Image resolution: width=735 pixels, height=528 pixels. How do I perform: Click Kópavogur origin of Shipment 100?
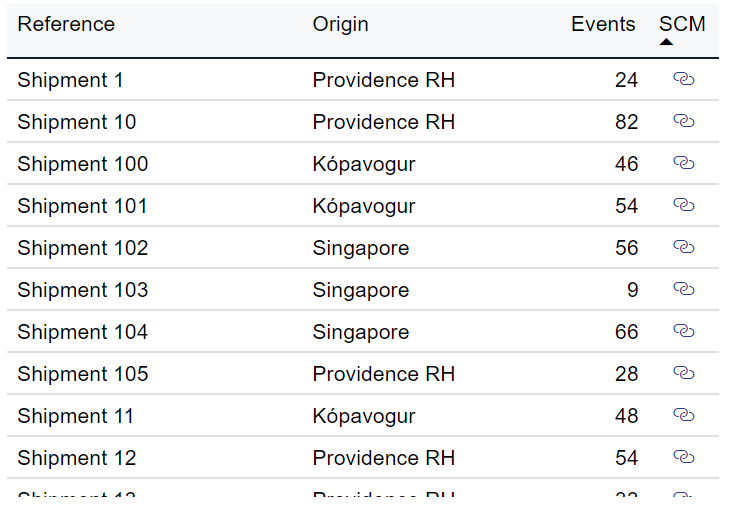coord(364,165)
